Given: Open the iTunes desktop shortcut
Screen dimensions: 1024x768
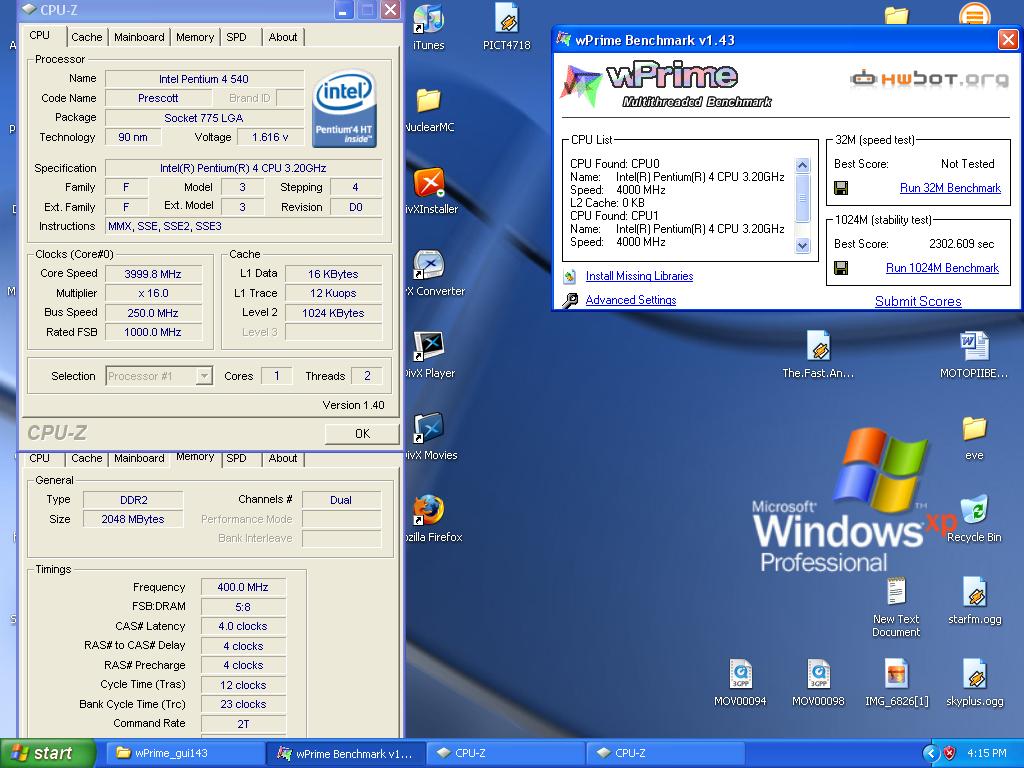Looking at the screenshot, I should click(428, 20).
